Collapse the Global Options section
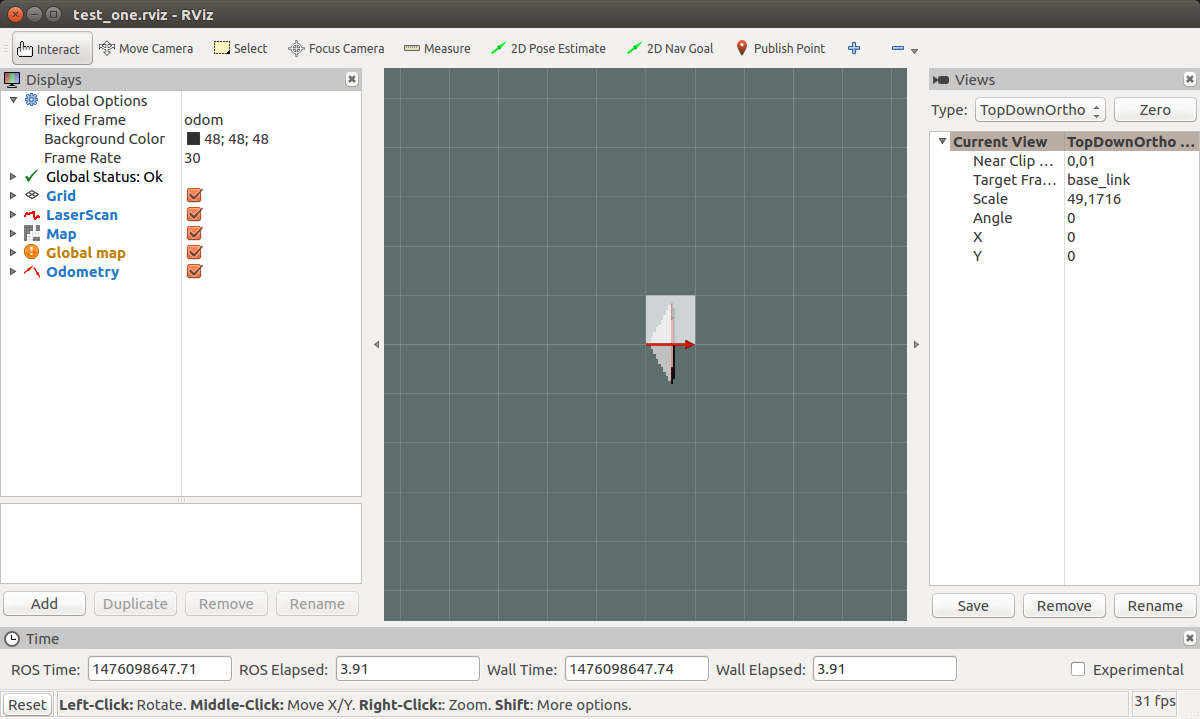1200x719 pixels. pos(13,101)
